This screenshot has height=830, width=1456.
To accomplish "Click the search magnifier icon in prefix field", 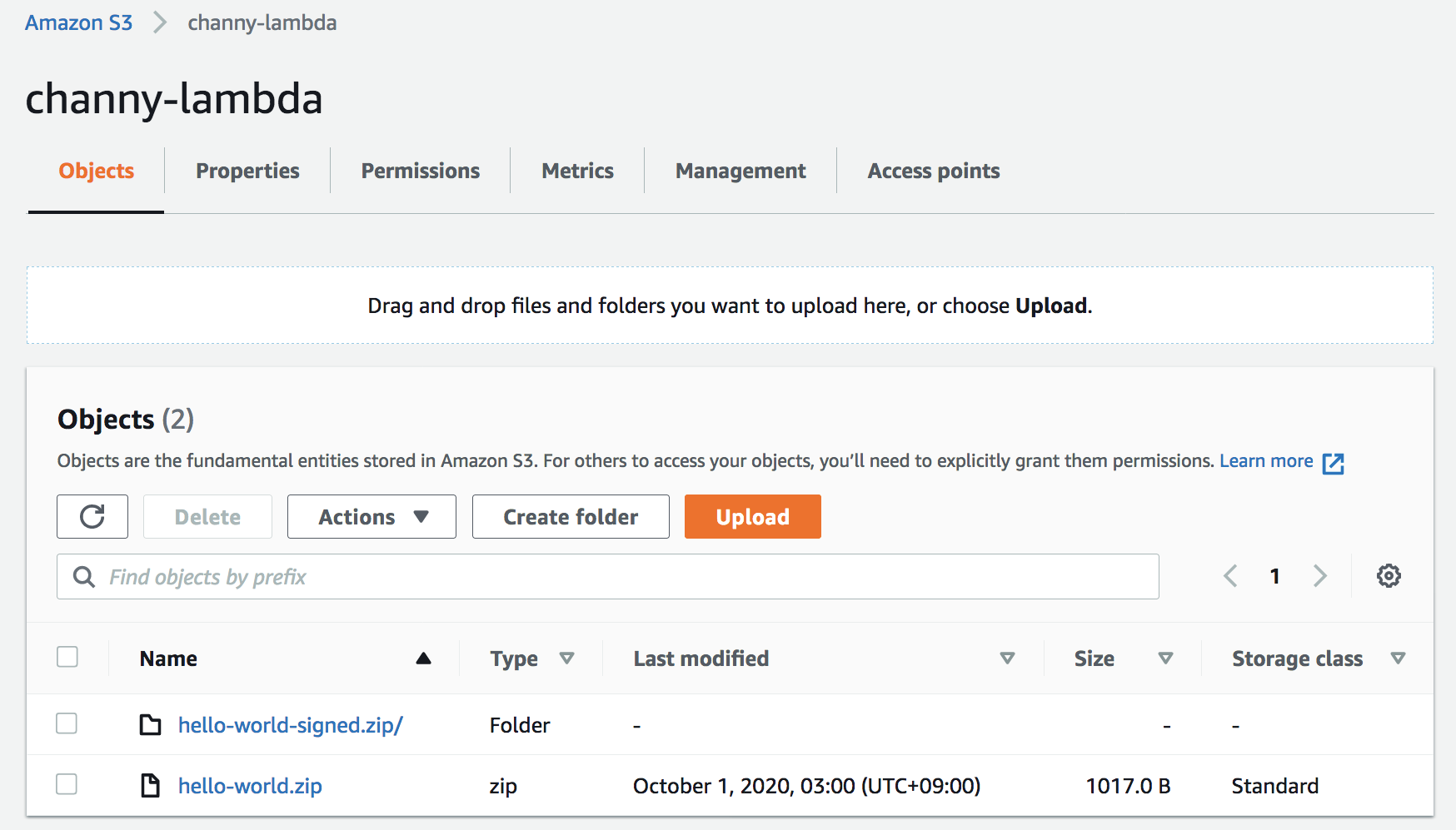I will (x=84, y=577).
